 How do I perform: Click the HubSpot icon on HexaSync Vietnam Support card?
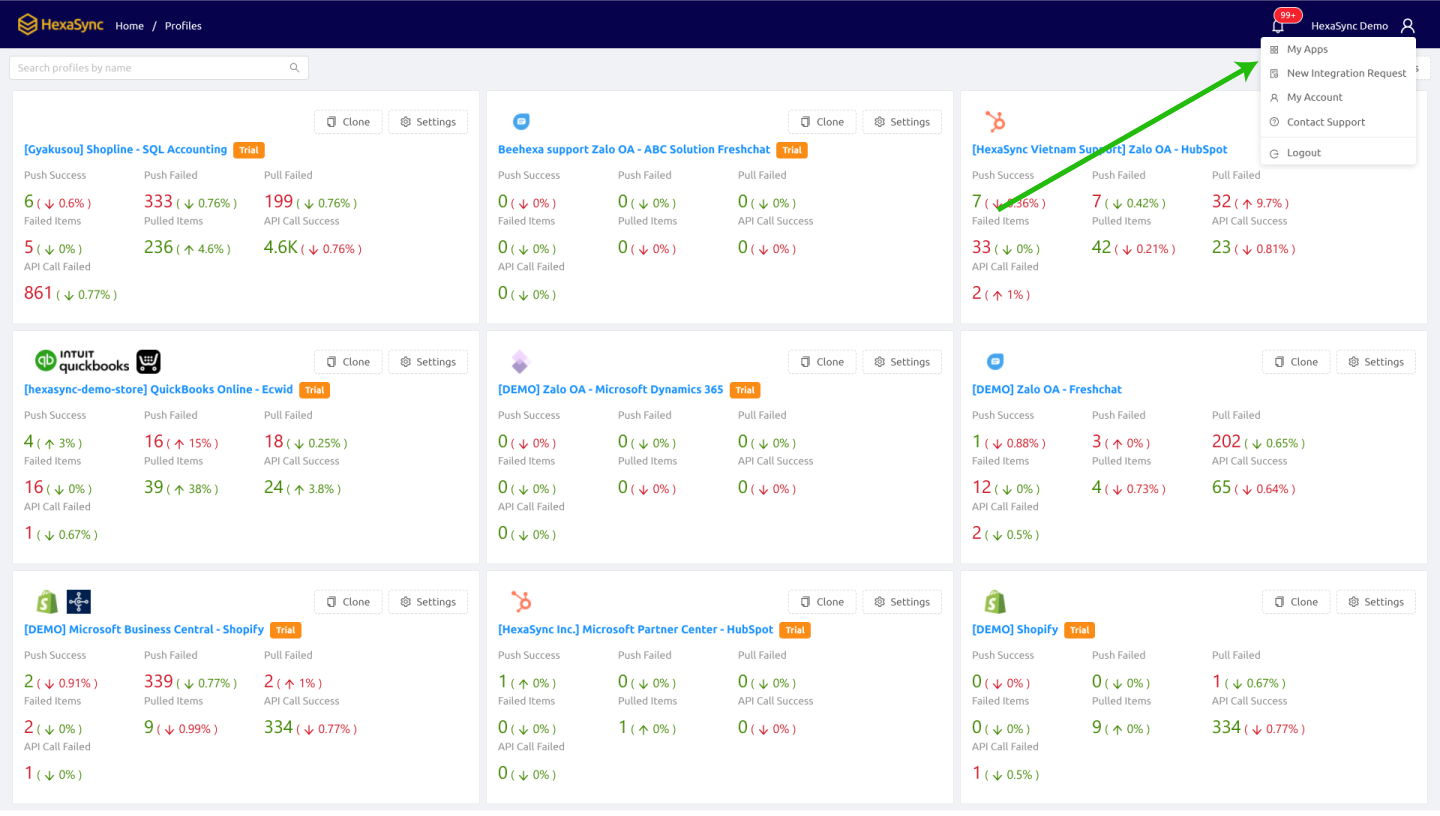pos(995,122)
